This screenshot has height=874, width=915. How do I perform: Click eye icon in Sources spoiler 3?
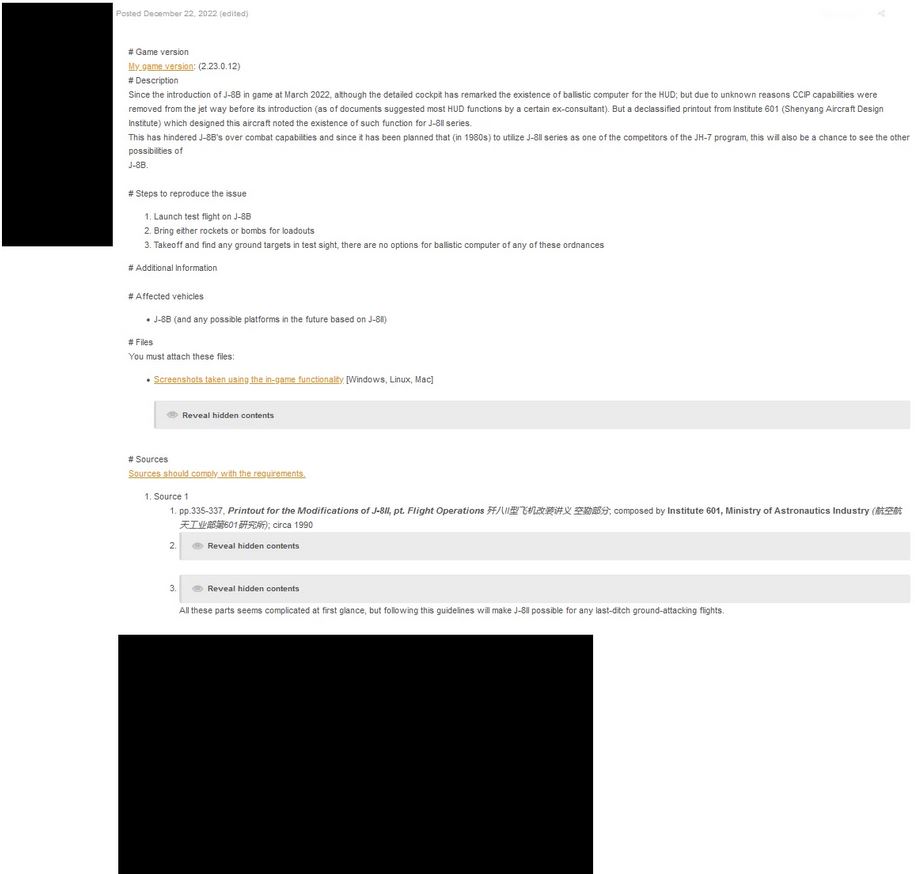(198, 588)
